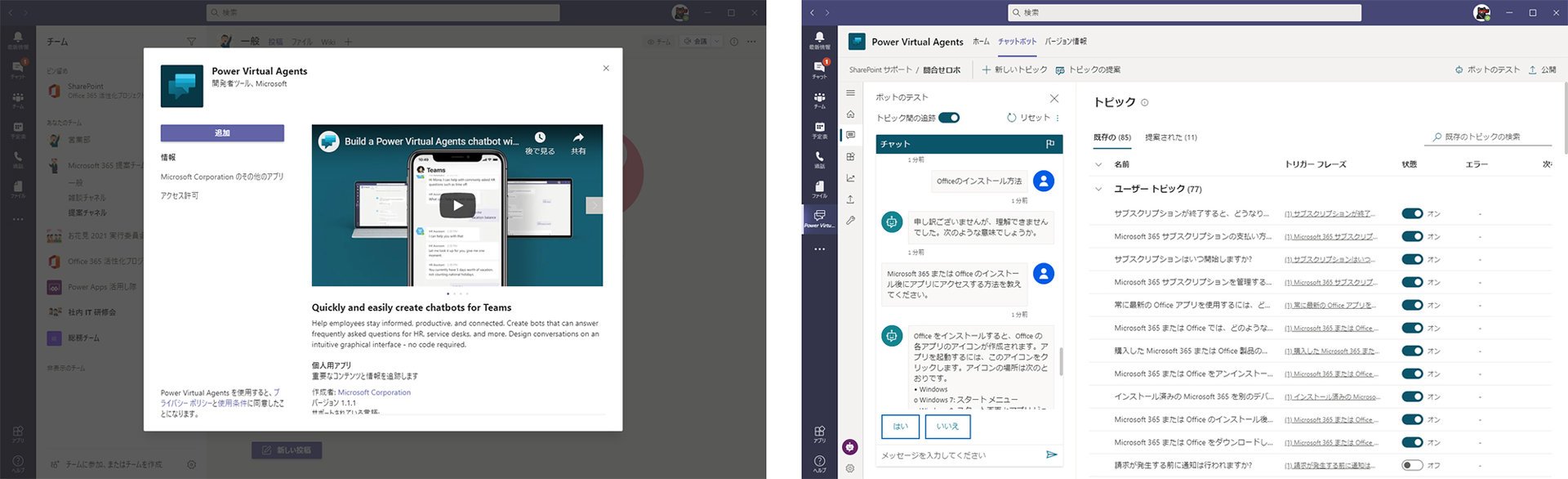
Task: Open Microsoft Corporation のその他のアプリ link
Action: [222, 177]
